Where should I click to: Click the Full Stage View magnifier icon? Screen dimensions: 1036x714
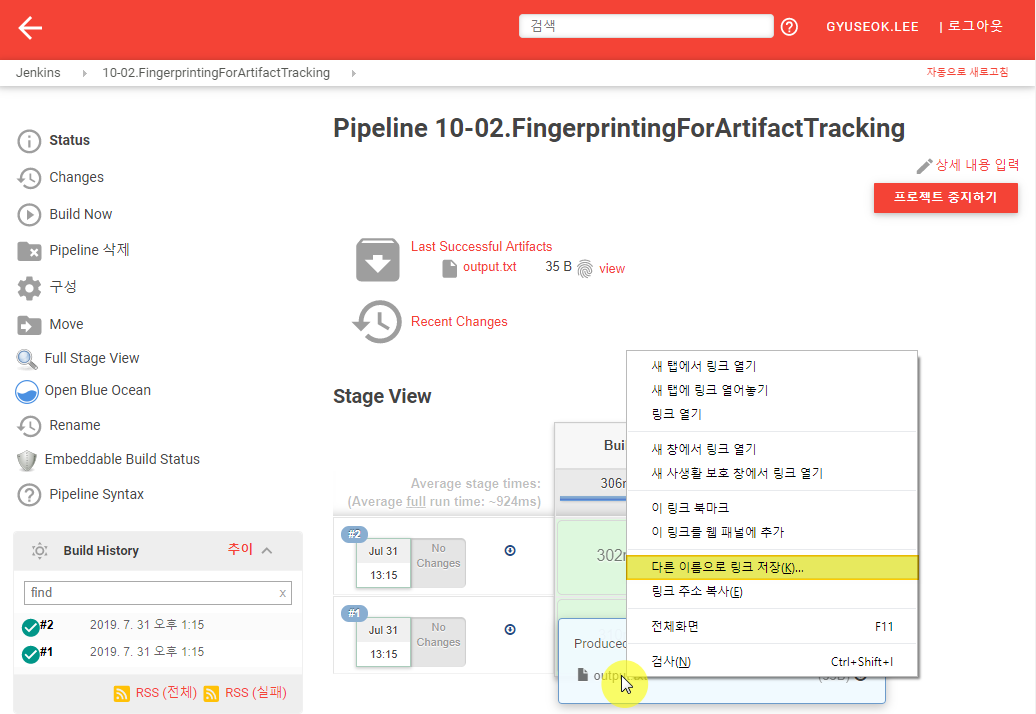[28, 359]
